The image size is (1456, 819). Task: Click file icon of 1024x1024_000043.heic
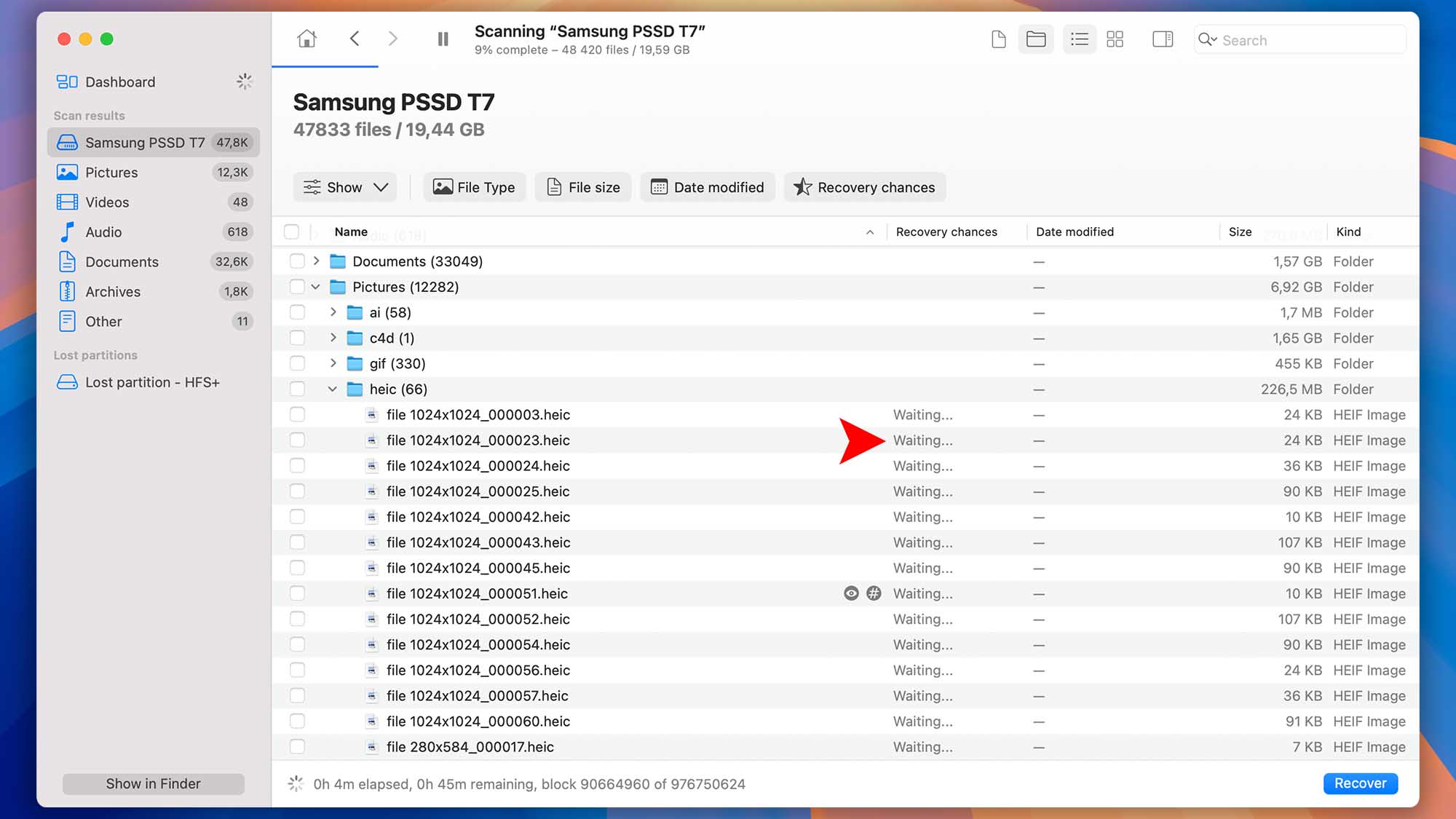[x=372, y=542]
